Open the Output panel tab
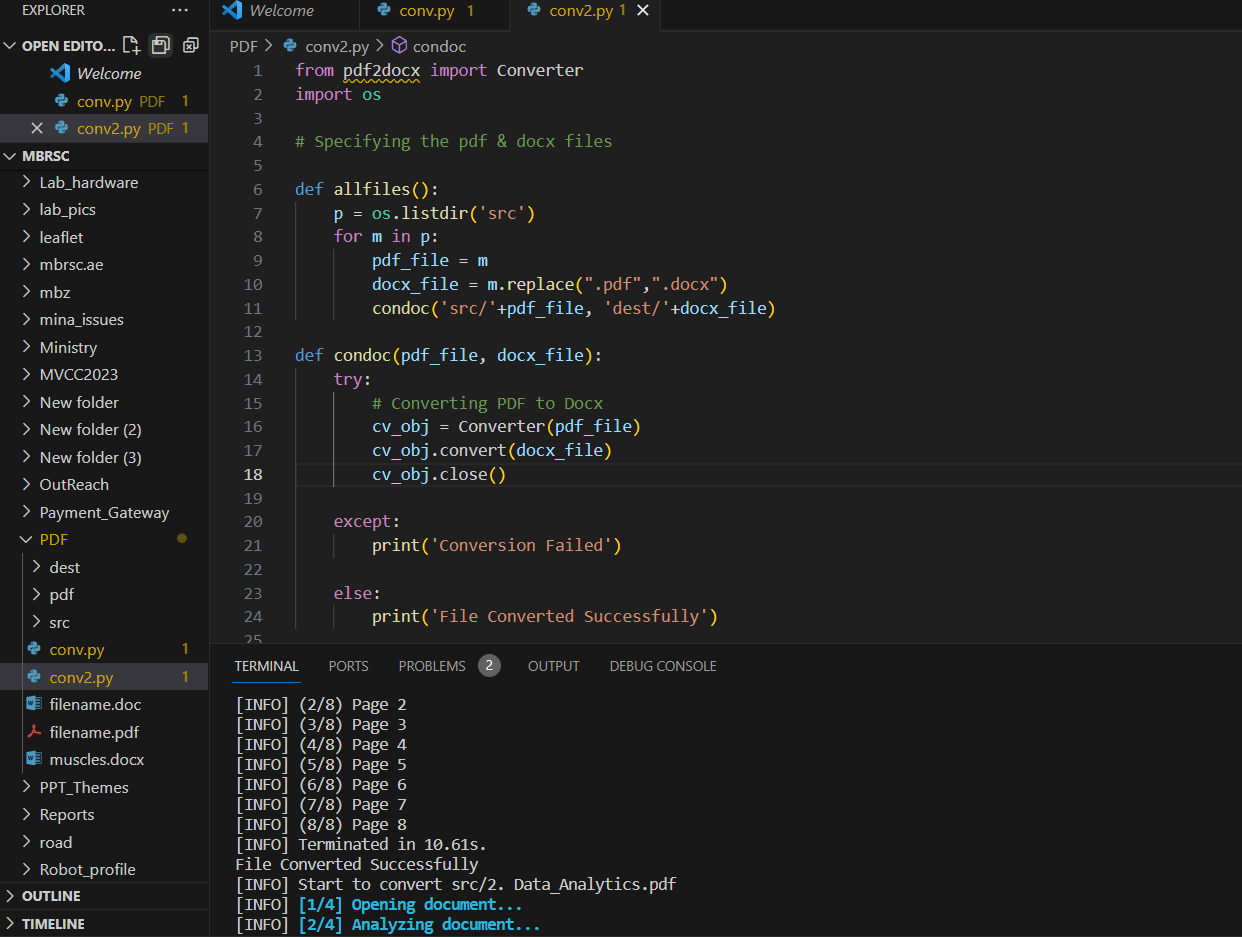The width and height of the screenshot is (1242, 937). point(554,666)
